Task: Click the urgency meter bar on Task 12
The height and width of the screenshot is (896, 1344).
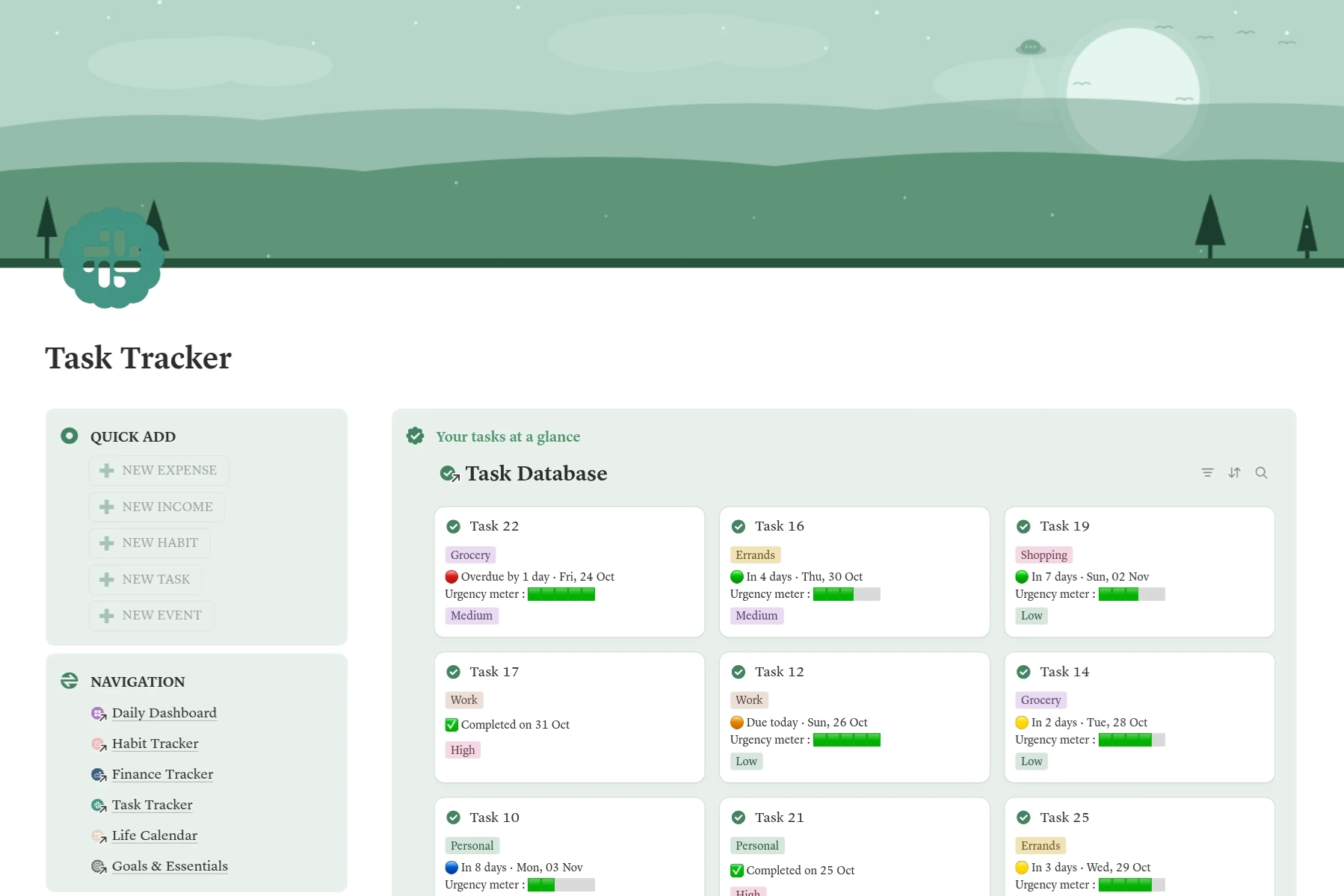Action: pos(846,740)
